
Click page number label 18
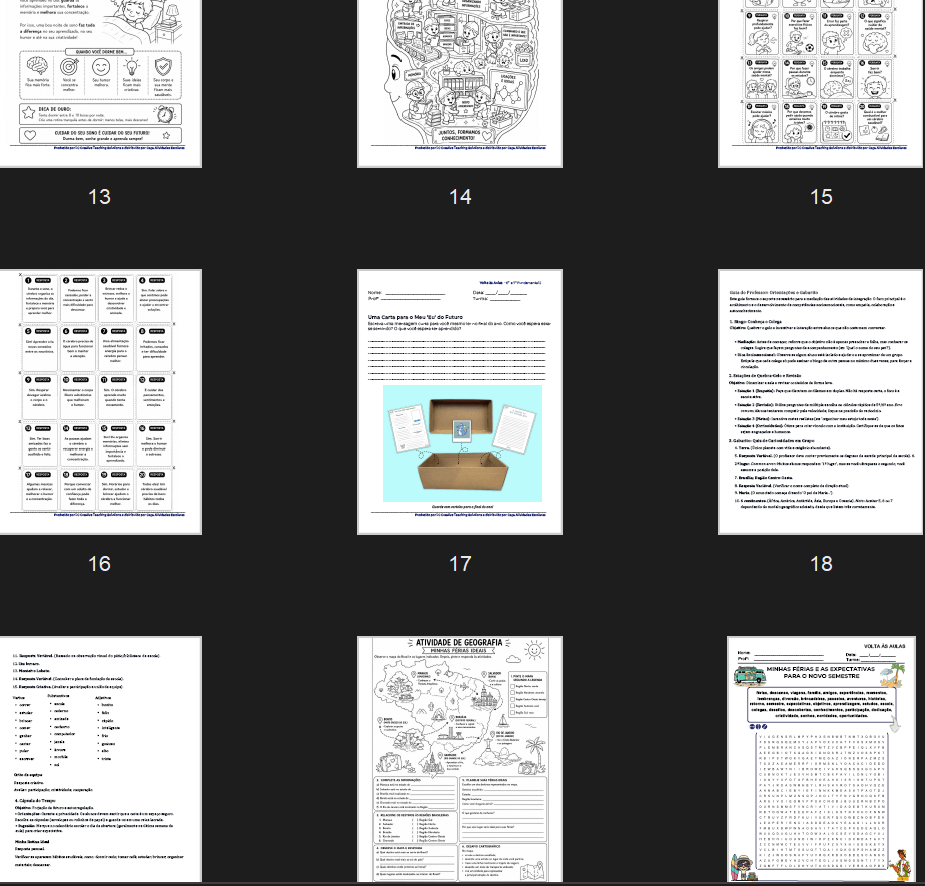click(x=821, y=563)
